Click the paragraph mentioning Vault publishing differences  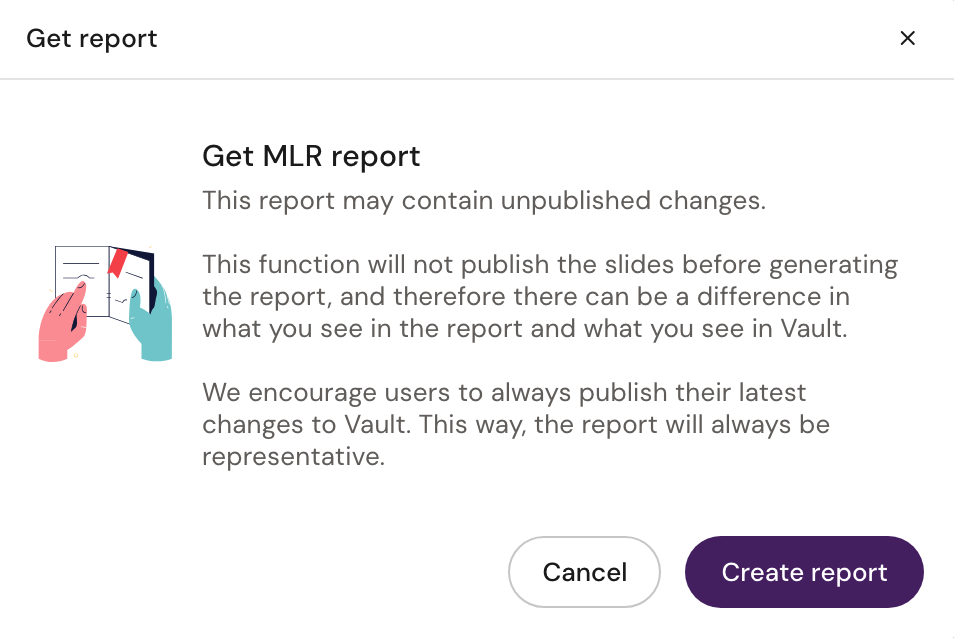tap(549, 296)
